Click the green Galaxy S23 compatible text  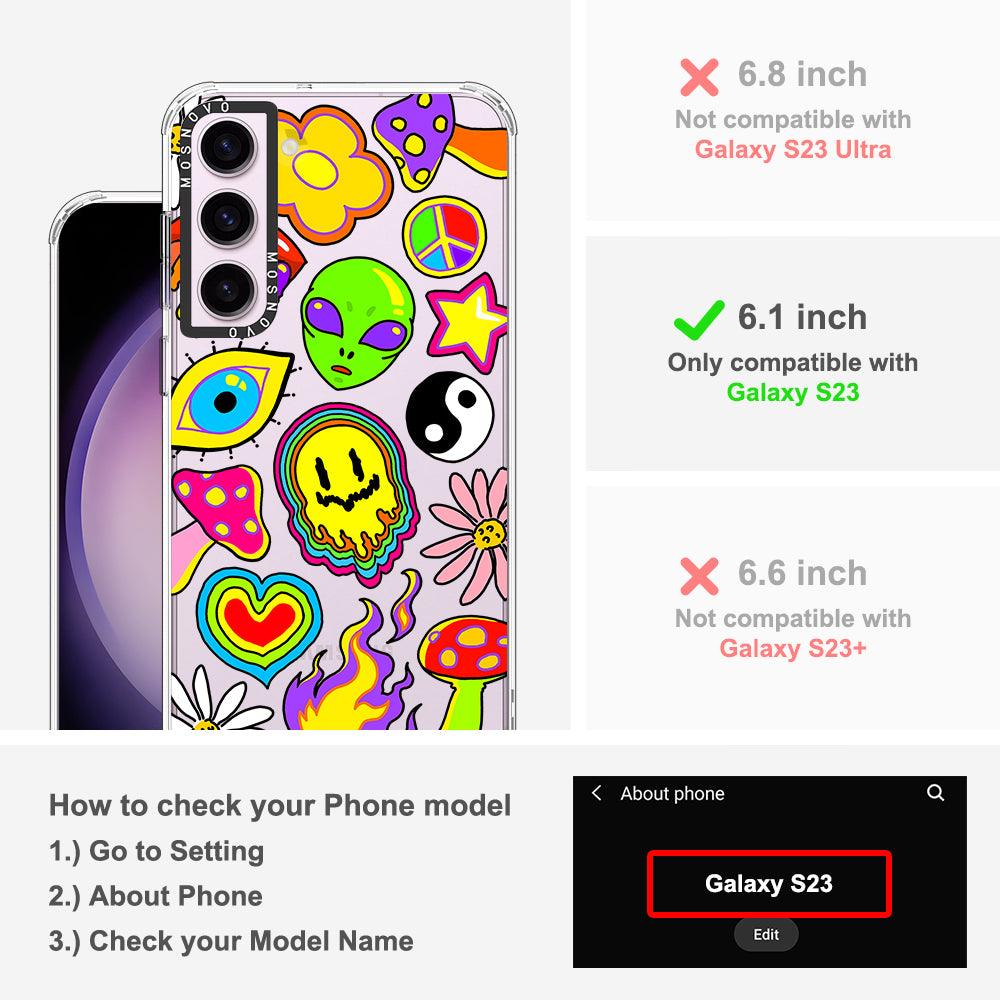pos(793,392)
